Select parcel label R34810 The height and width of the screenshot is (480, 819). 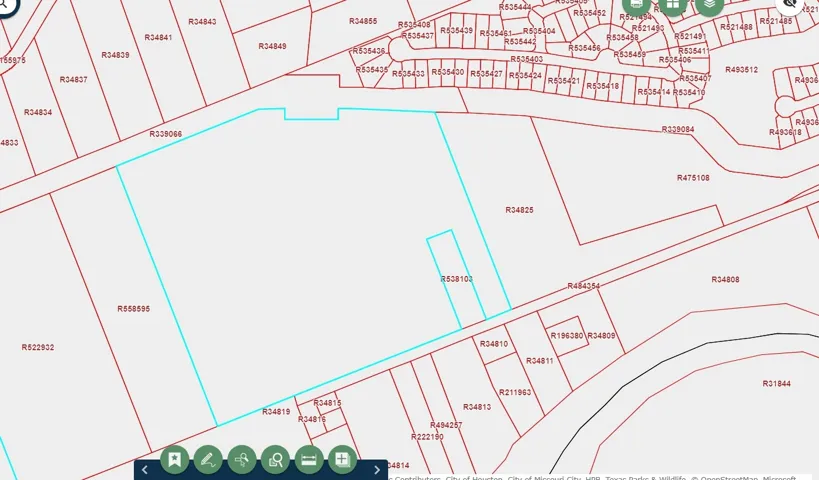click(494, 344)
